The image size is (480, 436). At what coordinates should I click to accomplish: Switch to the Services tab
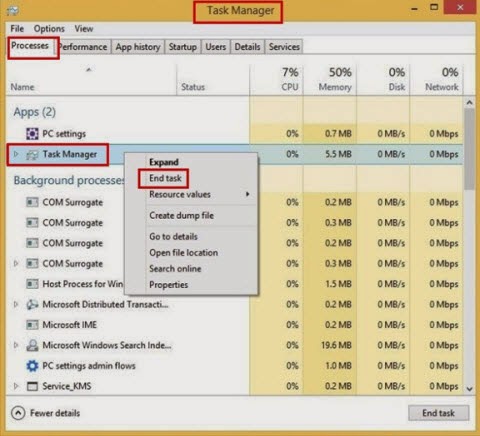(284, 47)
